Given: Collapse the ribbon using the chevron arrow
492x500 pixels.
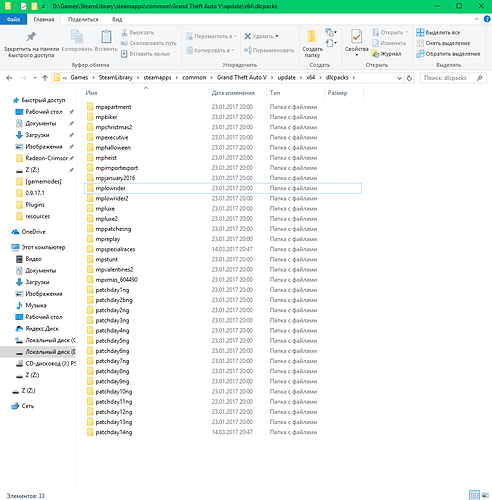Looking at the screenshot, I should 476,19.
